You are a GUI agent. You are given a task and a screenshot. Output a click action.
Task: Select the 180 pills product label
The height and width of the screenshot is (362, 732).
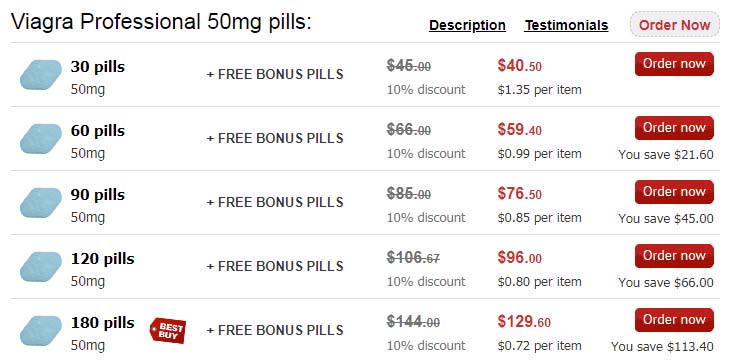pyautogui.click(x=102, y=323)
